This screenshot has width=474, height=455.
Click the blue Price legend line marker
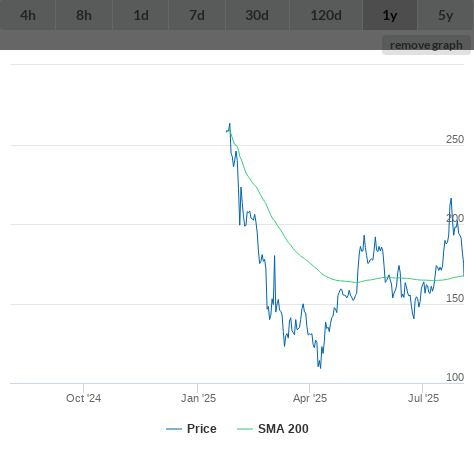pyautogui.click(x=174, y=429)
